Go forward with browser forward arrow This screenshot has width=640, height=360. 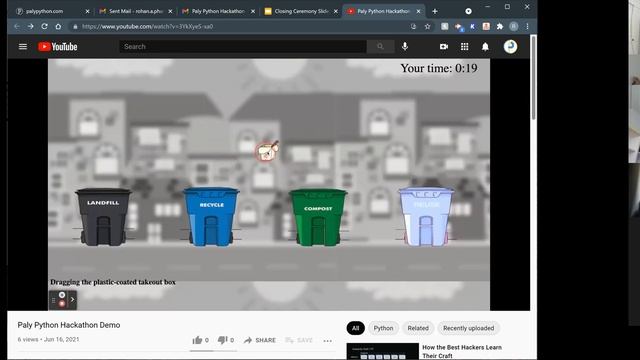tap(31, 26)
